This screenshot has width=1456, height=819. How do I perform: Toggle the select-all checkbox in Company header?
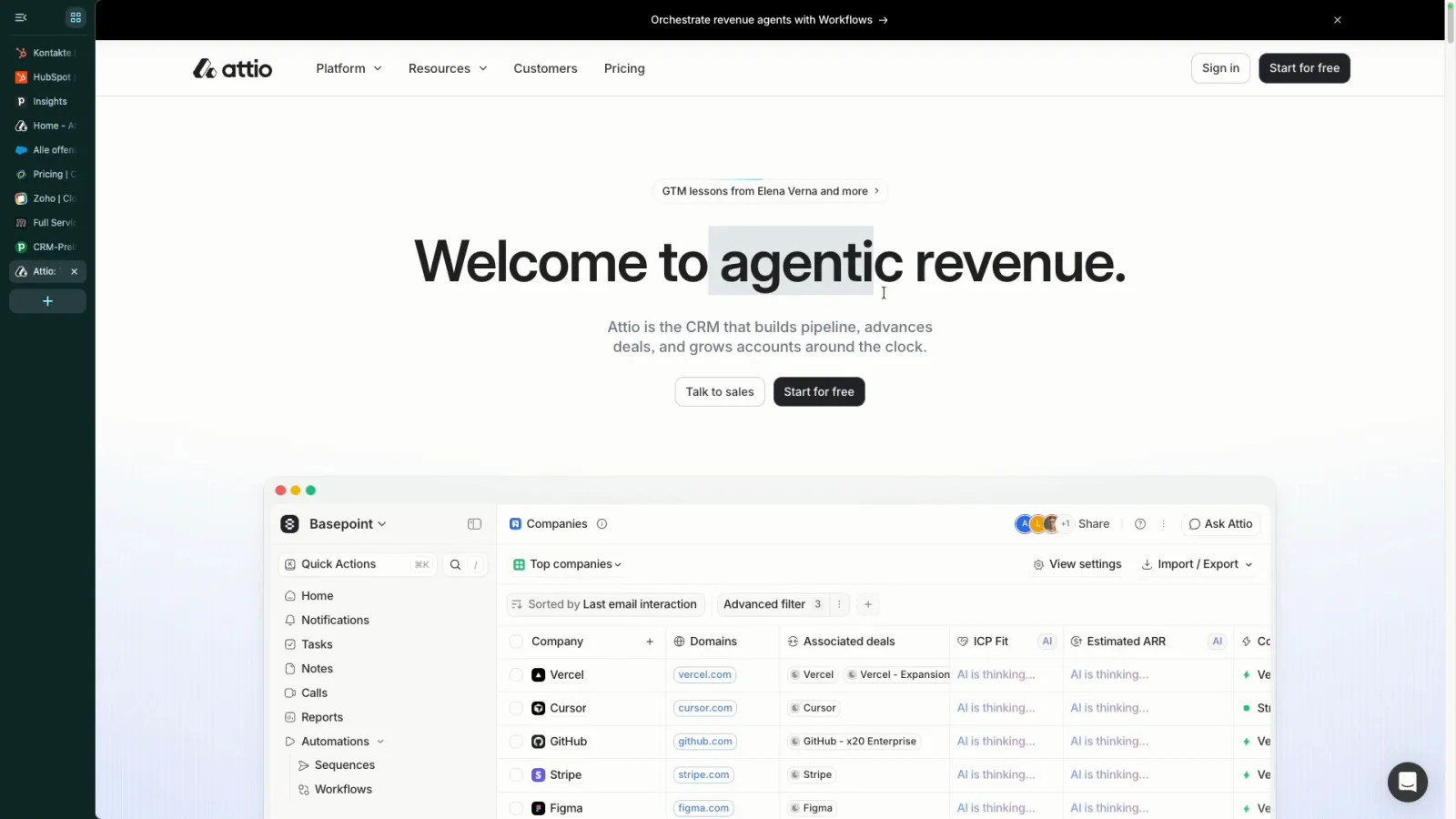coord(516,642)
